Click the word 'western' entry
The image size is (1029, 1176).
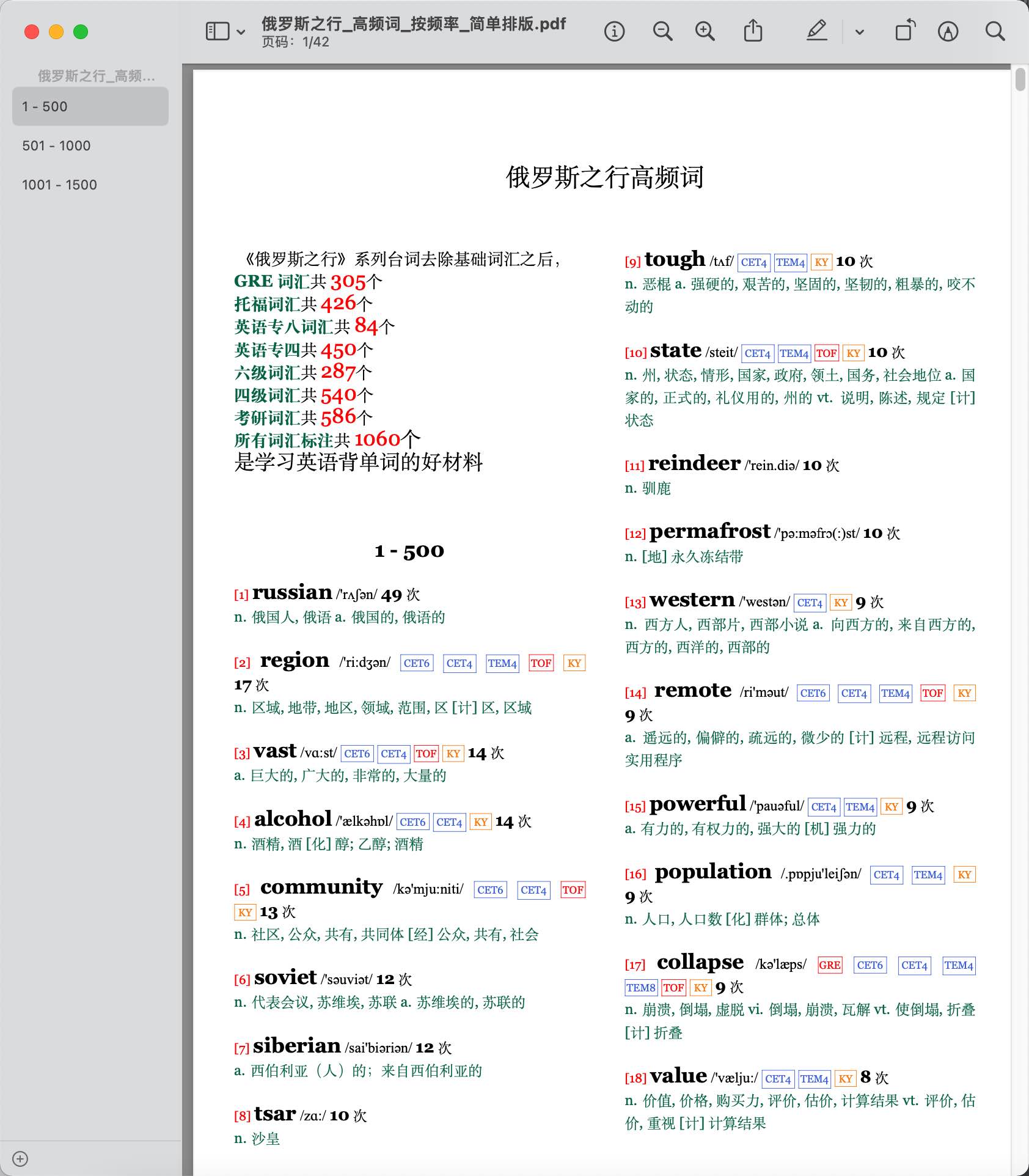(x=692, y=600)
